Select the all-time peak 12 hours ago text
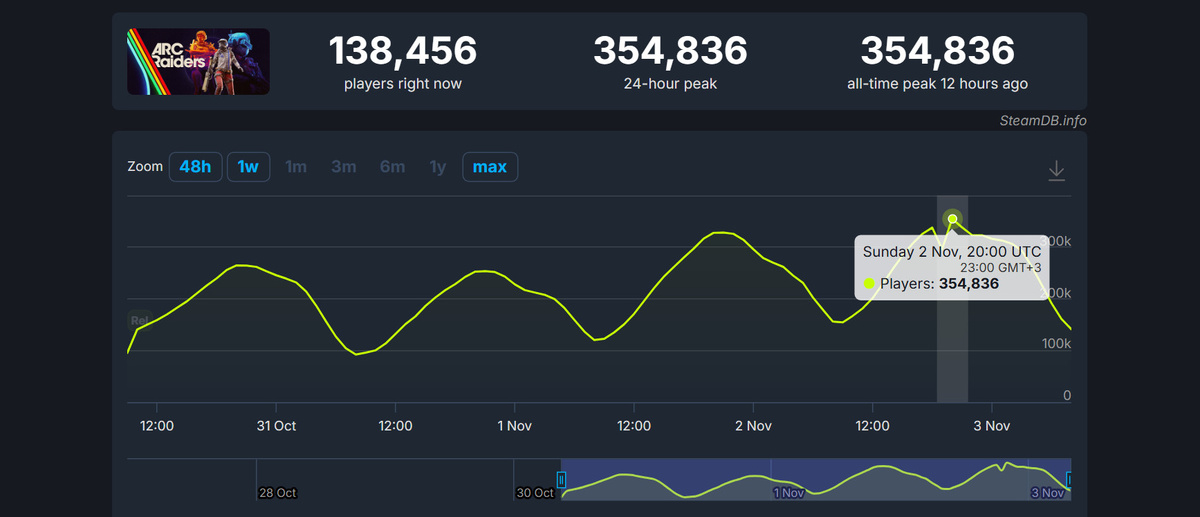Viewport: 1200px width, 517px height. (x=937, y=84)
